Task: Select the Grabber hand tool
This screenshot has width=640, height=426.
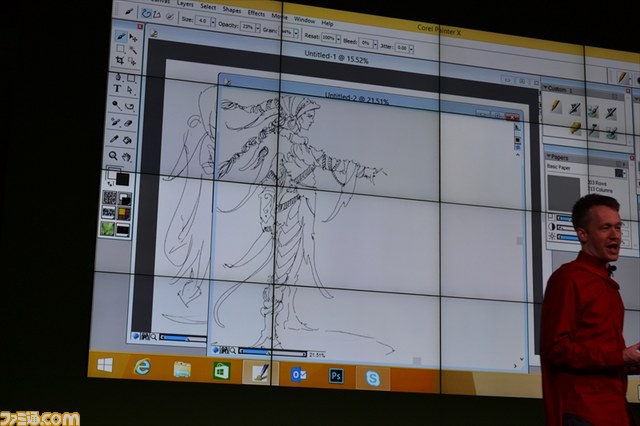Action: (x=126, y=157)
